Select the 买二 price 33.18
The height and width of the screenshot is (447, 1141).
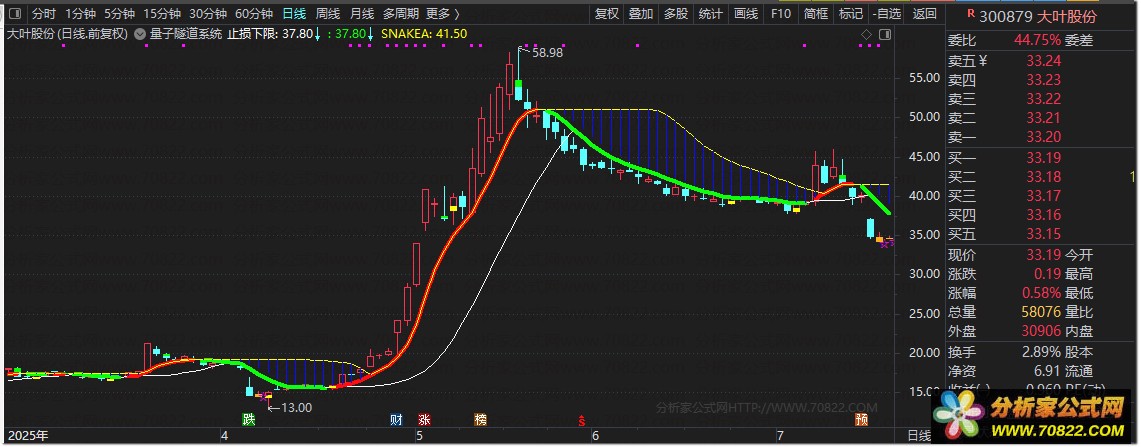tap(1043, 177)
